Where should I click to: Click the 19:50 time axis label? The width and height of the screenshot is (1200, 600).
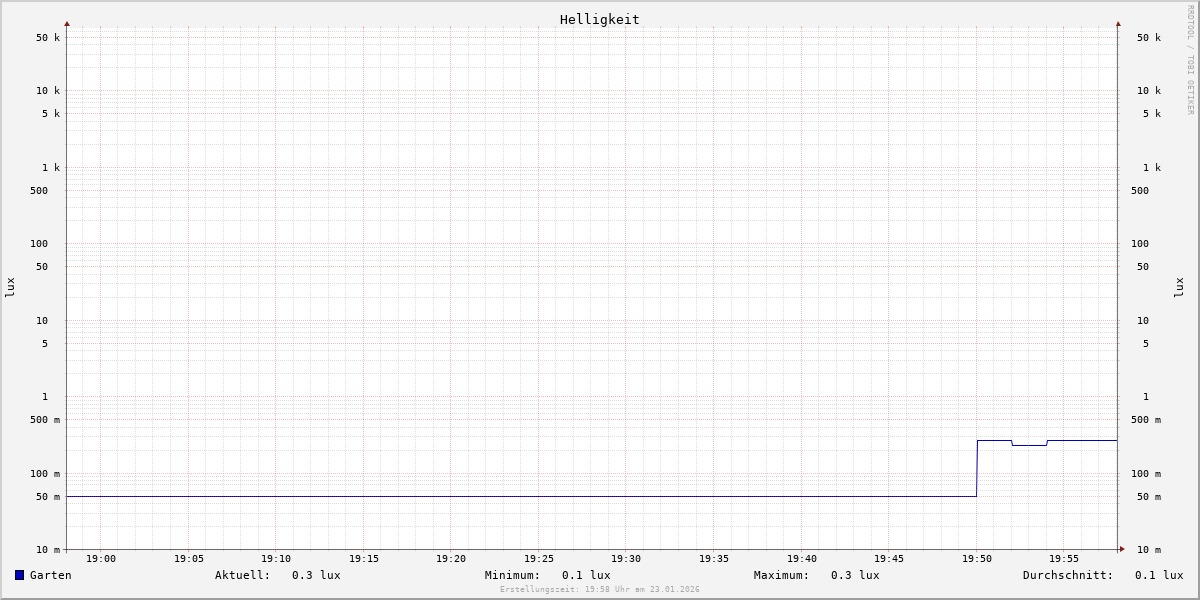tap(977, 559)
